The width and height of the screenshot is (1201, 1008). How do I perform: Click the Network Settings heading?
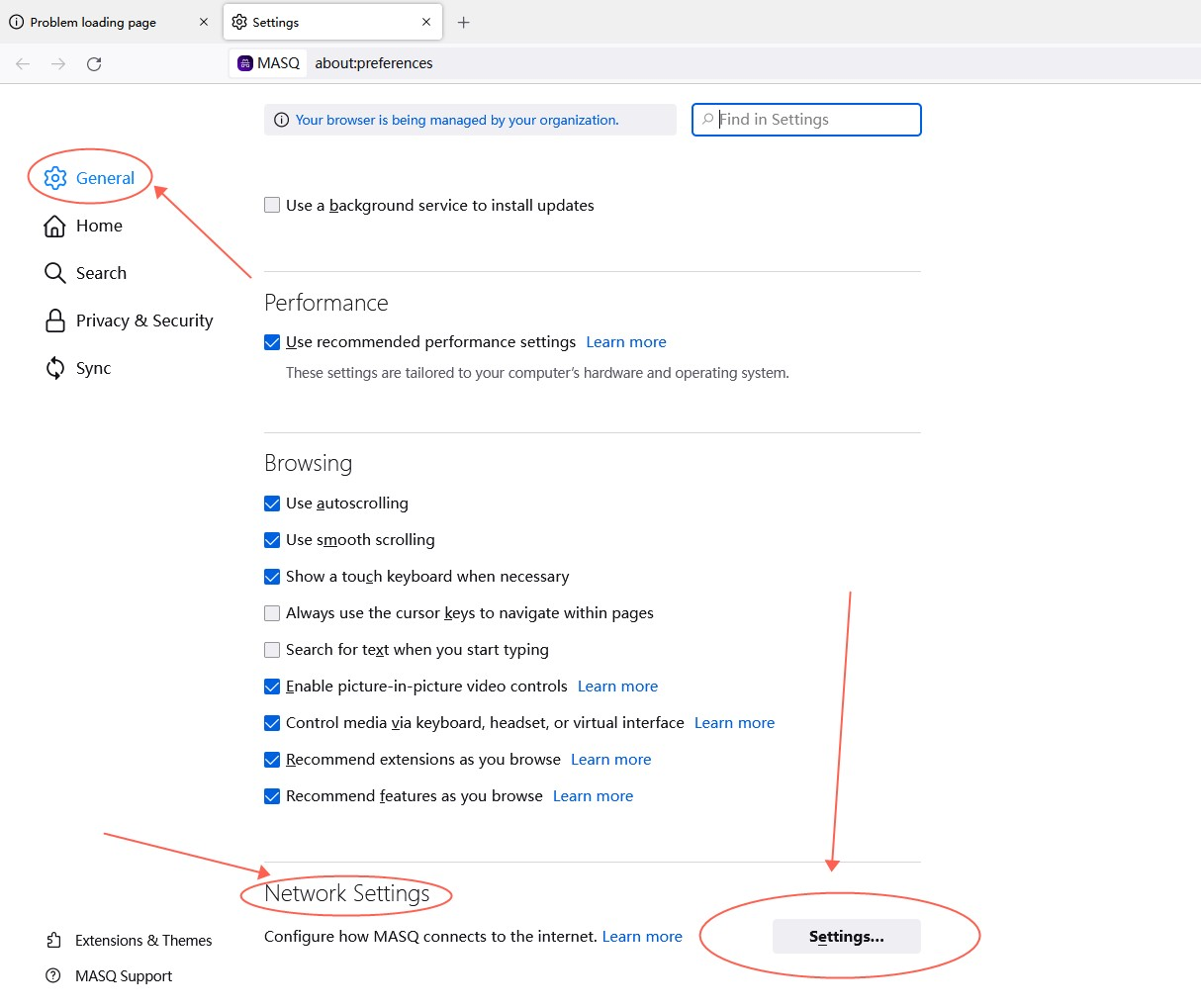(x=347, y=893)
